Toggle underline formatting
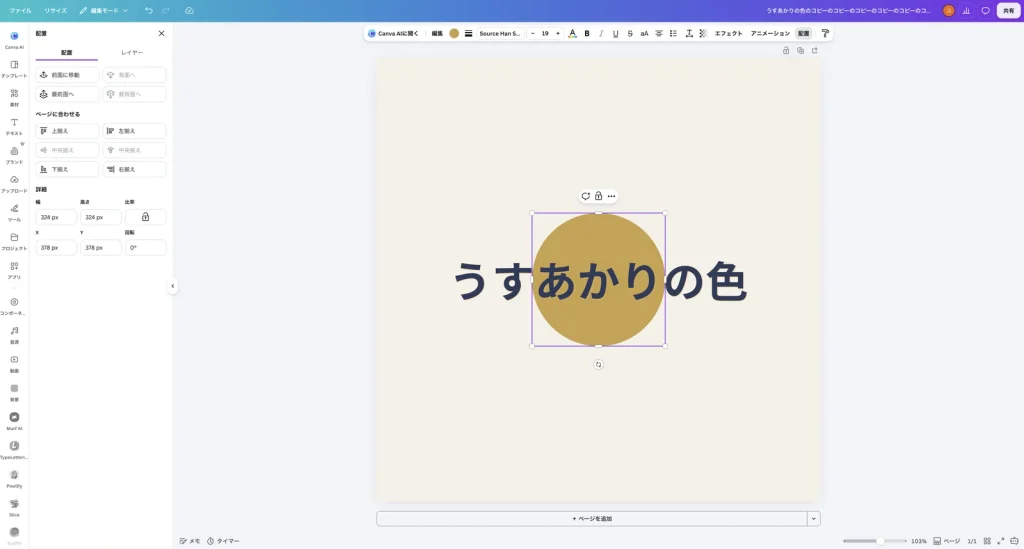The image size is (1024, 549). coord(616,33)
